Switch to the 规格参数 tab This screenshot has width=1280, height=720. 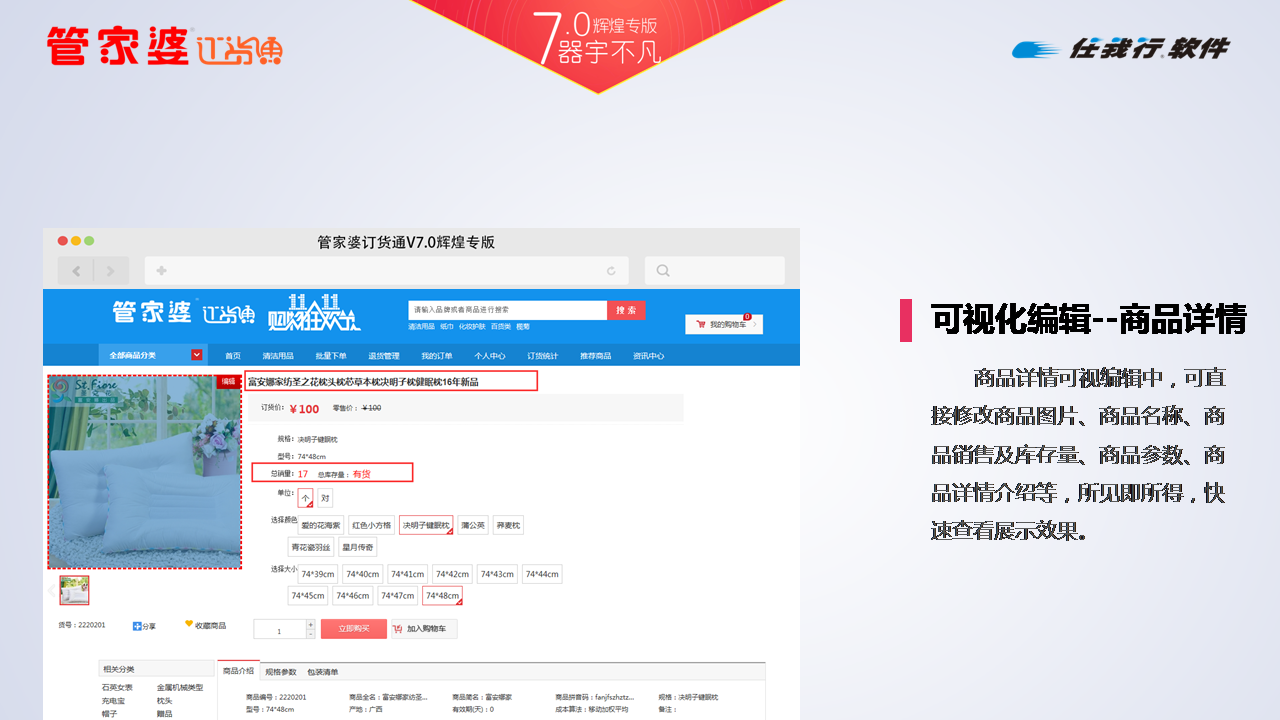[x=280, y=672]
